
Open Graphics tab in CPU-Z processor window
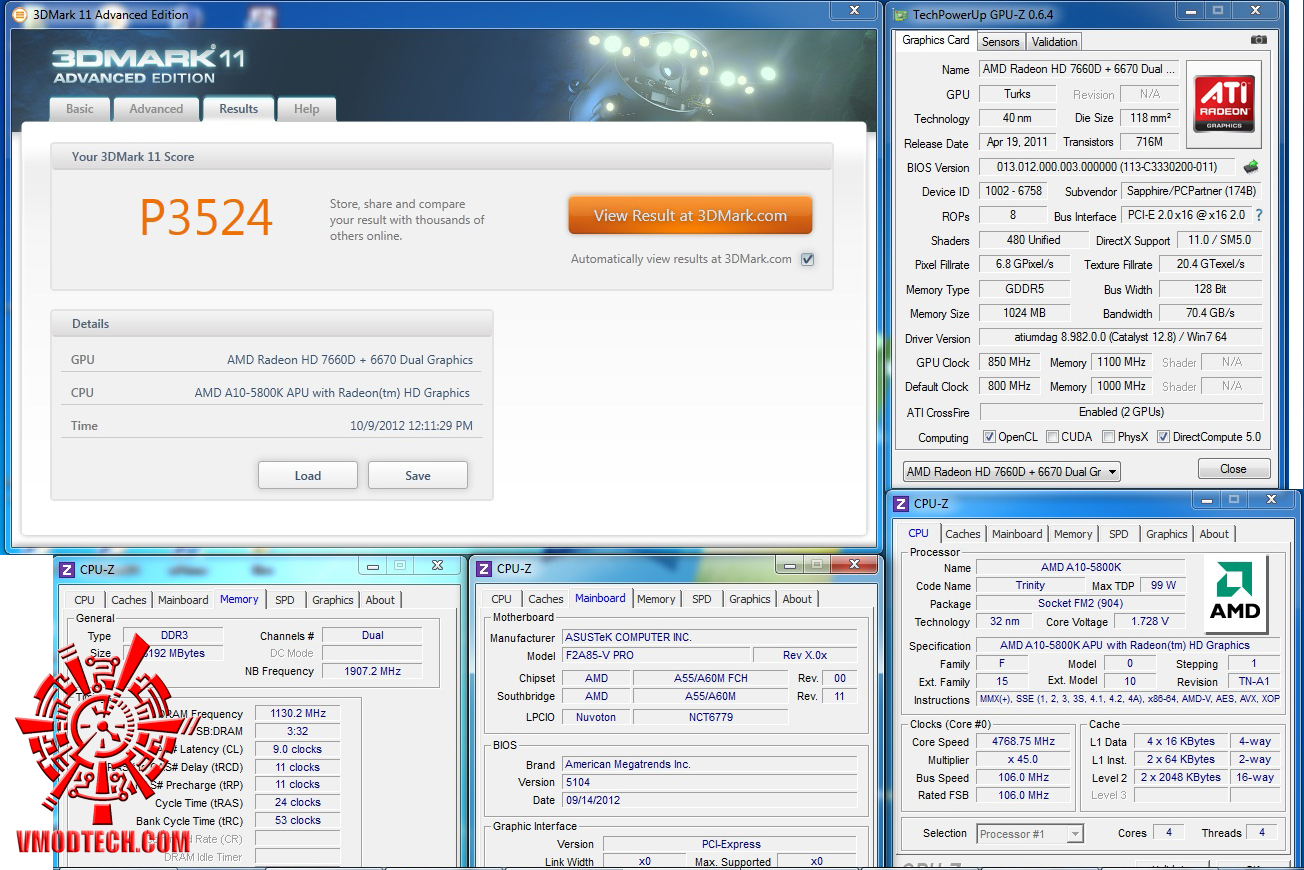[1167, 534]
